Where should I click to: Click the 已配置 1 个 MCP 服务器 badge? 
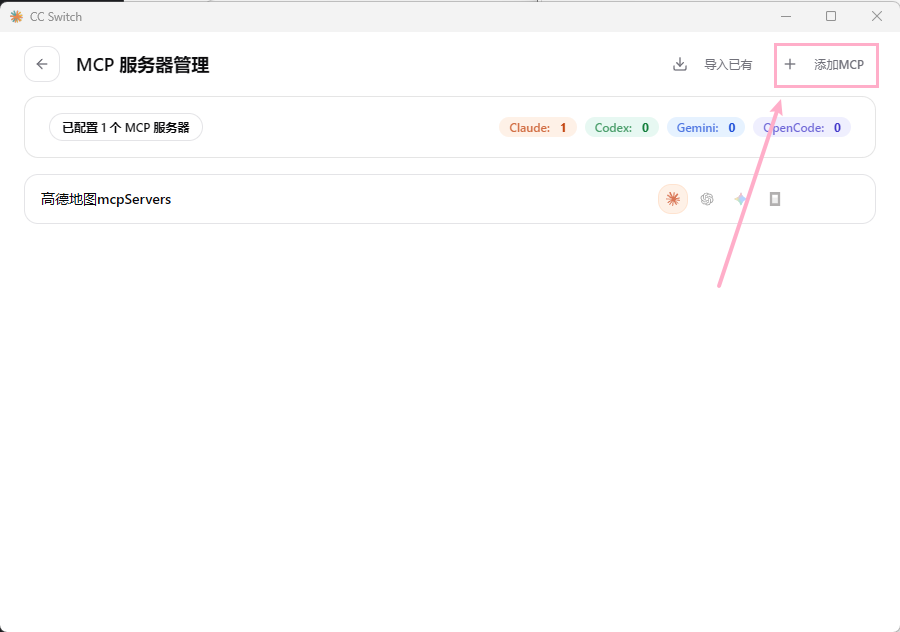click(126, 128)
